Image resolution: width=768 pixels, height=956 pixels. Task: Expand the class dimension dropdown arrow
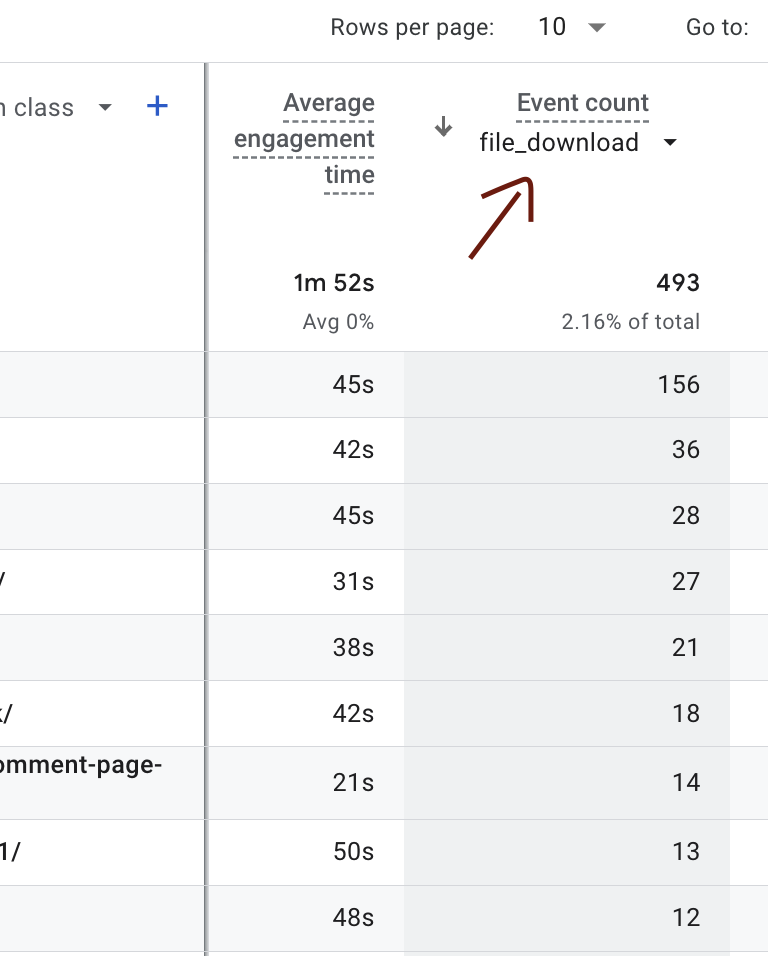point(105,107)
